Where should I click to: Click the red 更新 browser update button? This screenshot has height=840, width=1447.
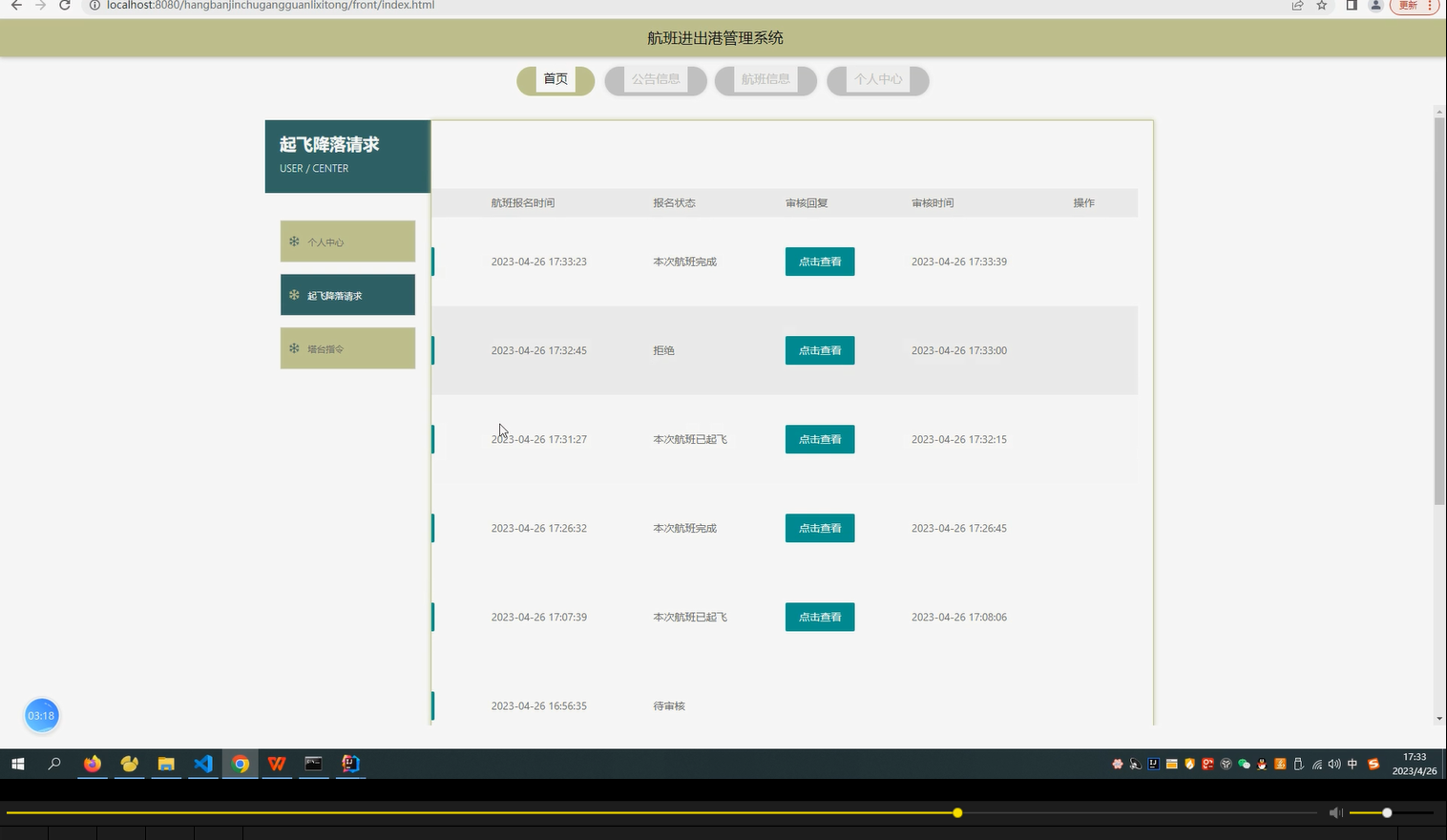tap(1415, 5)
